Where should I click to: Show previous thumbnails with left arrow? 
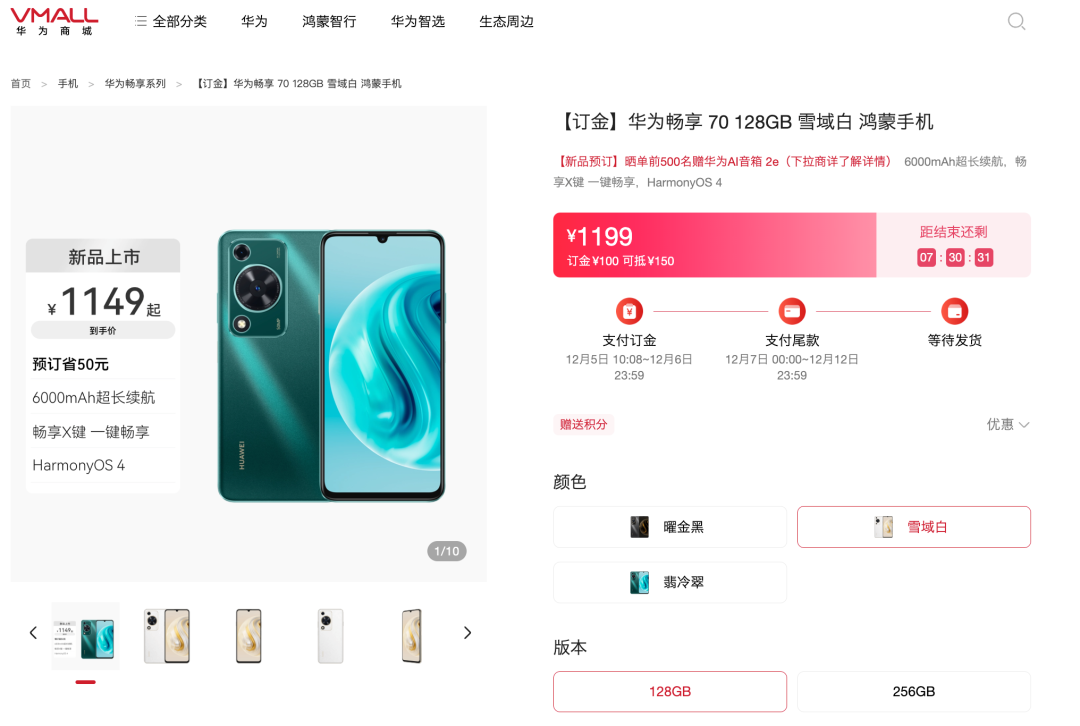coord(33,632)
